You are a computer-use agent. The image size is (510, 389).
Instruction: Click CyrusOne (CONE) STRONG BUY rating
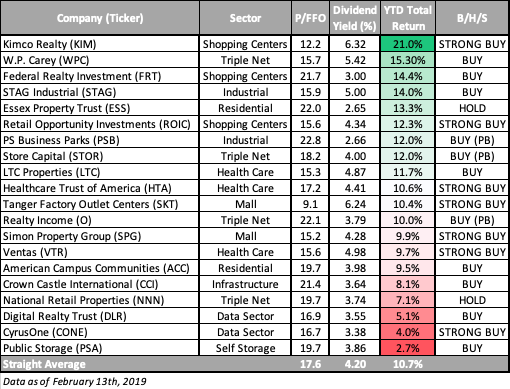click(x=472, y=332)
